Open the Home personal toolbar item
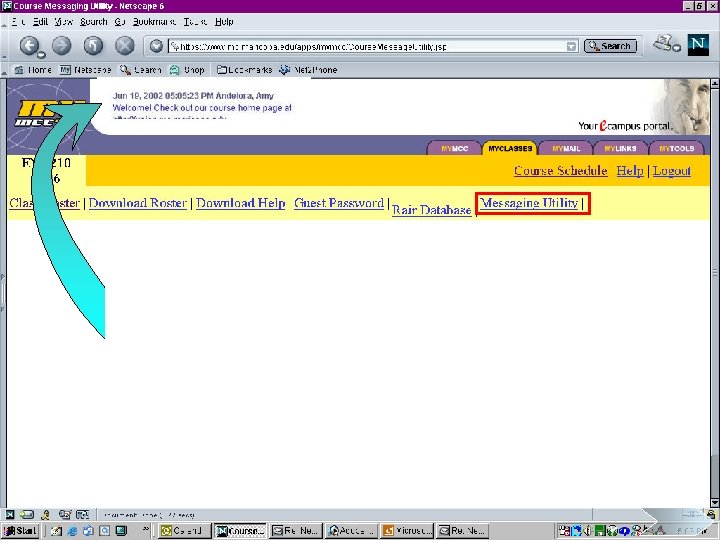Screen dimensions: 720x540 point(33,70)
